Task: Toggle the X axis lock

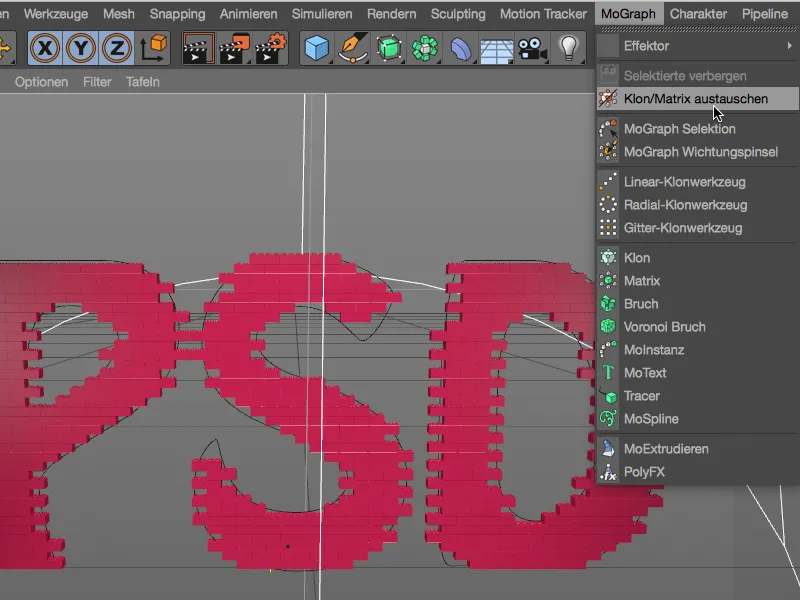Action: pyautogui.click(x=45, y=47)
